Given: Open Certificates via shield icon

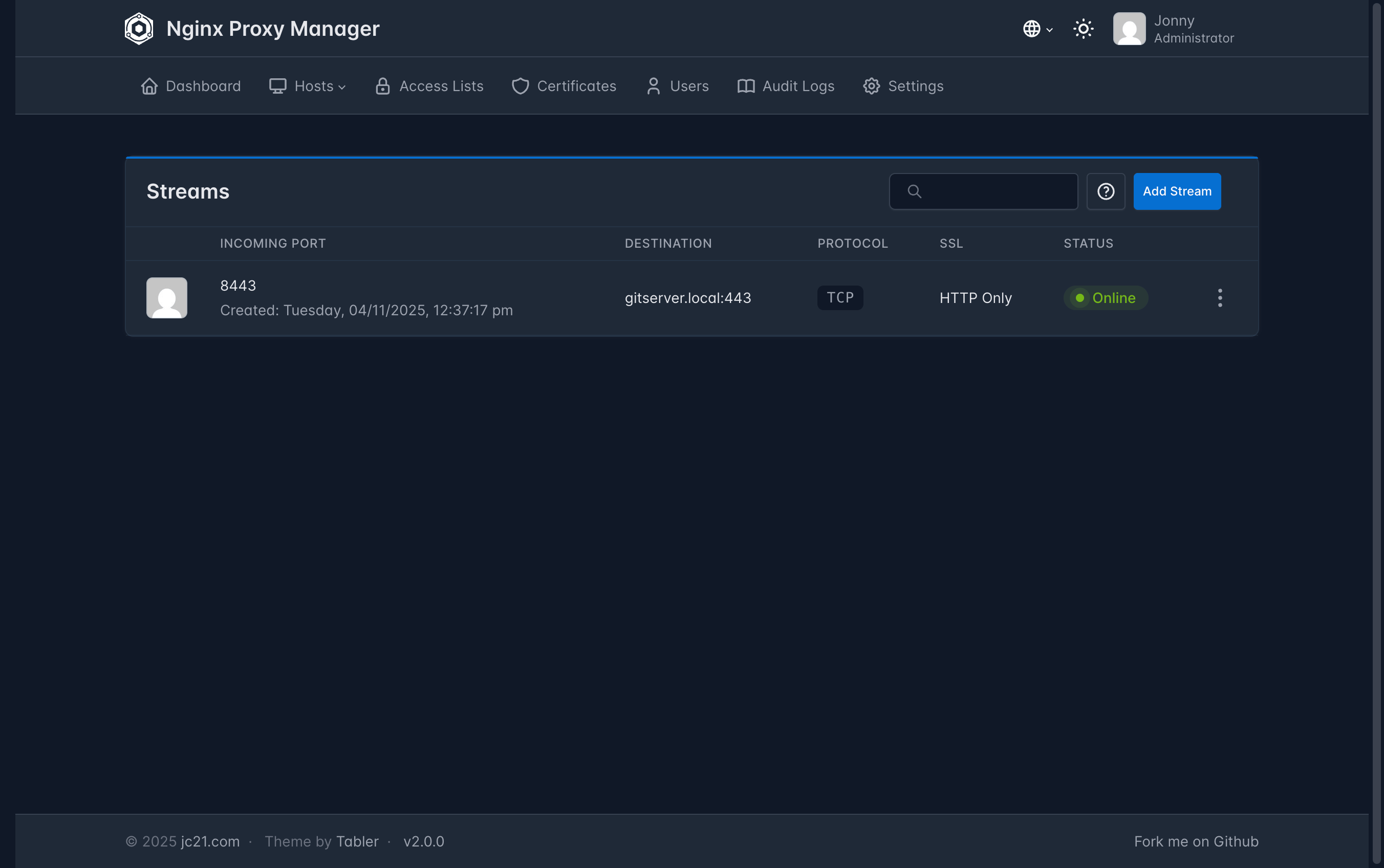Looking at the screenshot, I should tap(520, 86).
